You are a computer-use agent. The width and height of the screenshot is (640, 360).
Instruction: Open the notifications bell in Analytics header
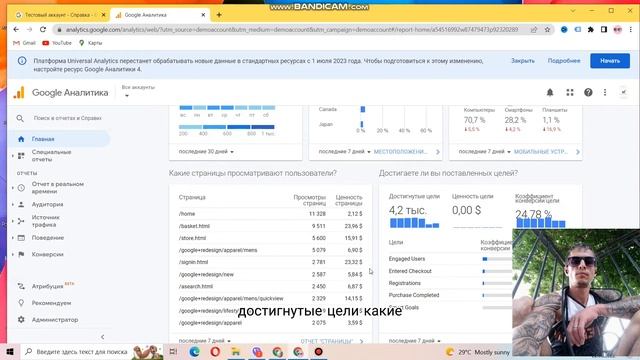point(550,93)
